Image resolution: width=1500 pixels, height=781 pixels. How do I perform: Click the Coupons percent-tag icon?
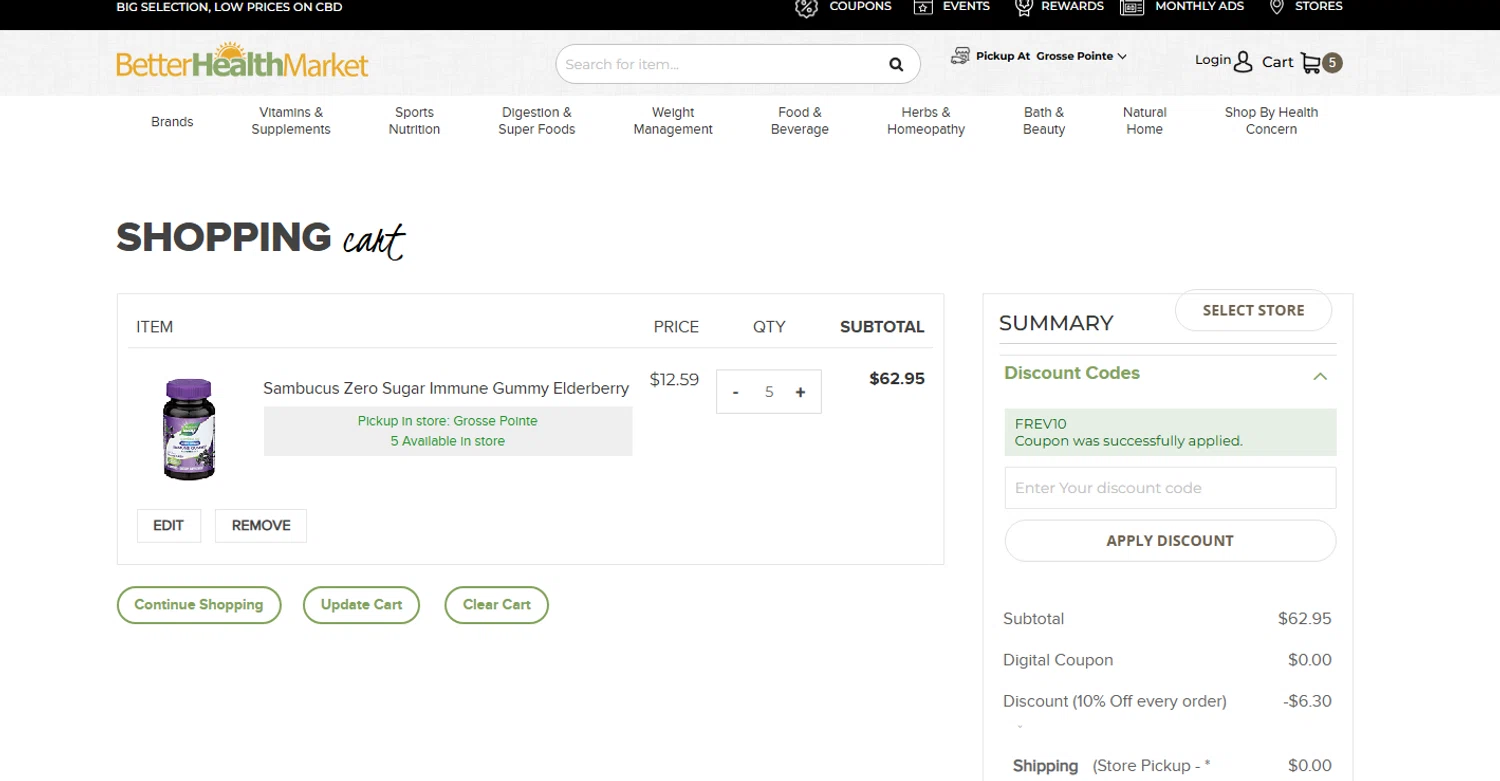click(x=806, y=8)
